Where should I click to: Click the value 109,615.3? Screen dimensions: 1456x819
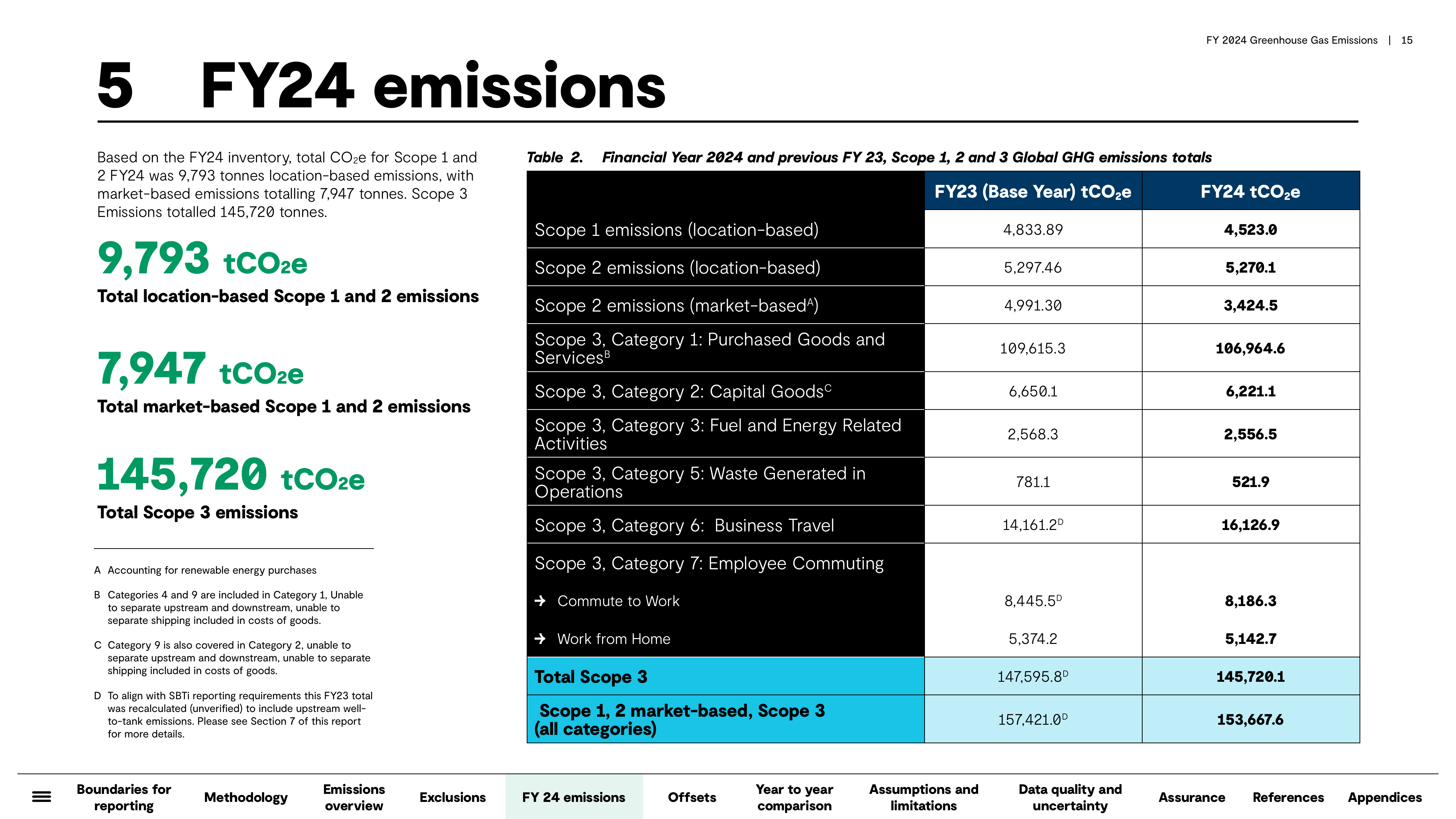click(1033, 348)
